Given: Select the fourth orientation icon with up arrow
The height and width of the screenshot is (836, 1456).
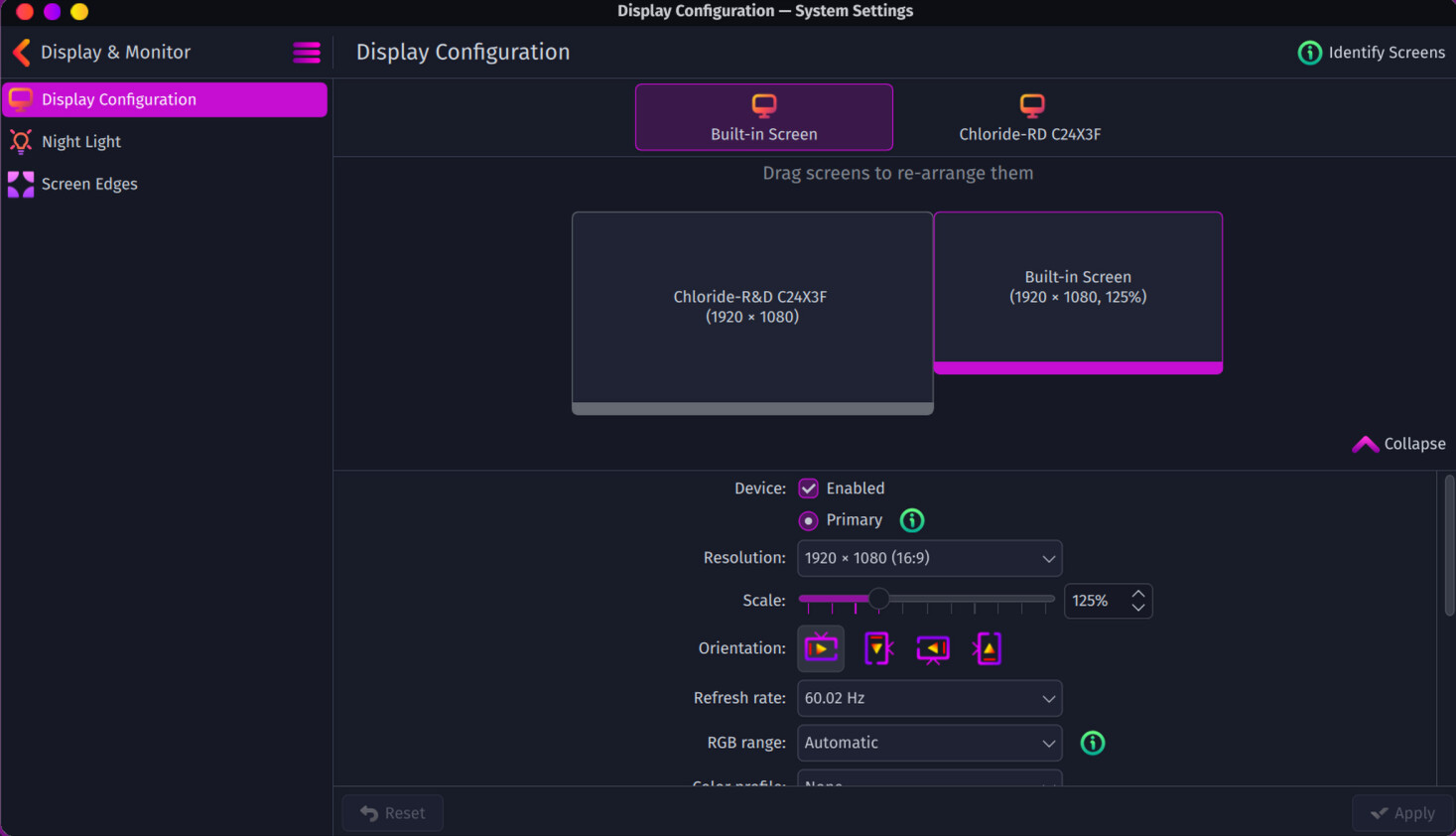Looking at the screenshot, I should point(988,648).
